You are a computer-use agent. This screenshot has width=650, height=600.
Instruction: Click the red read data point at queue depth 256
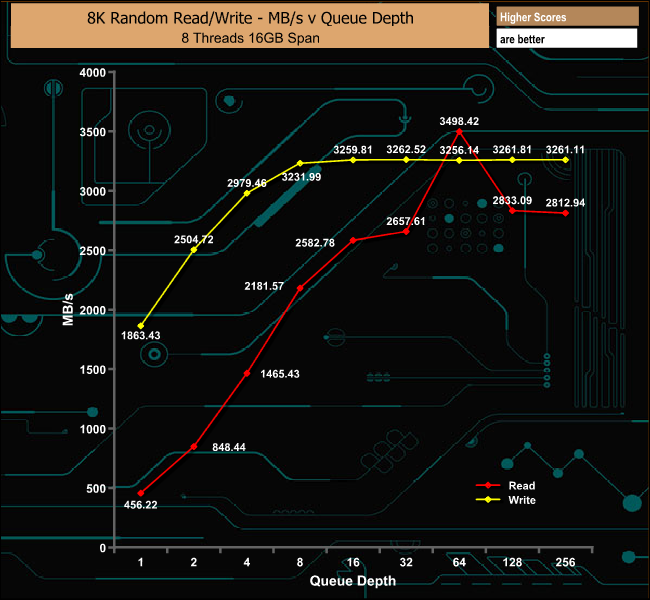(565, 213)
